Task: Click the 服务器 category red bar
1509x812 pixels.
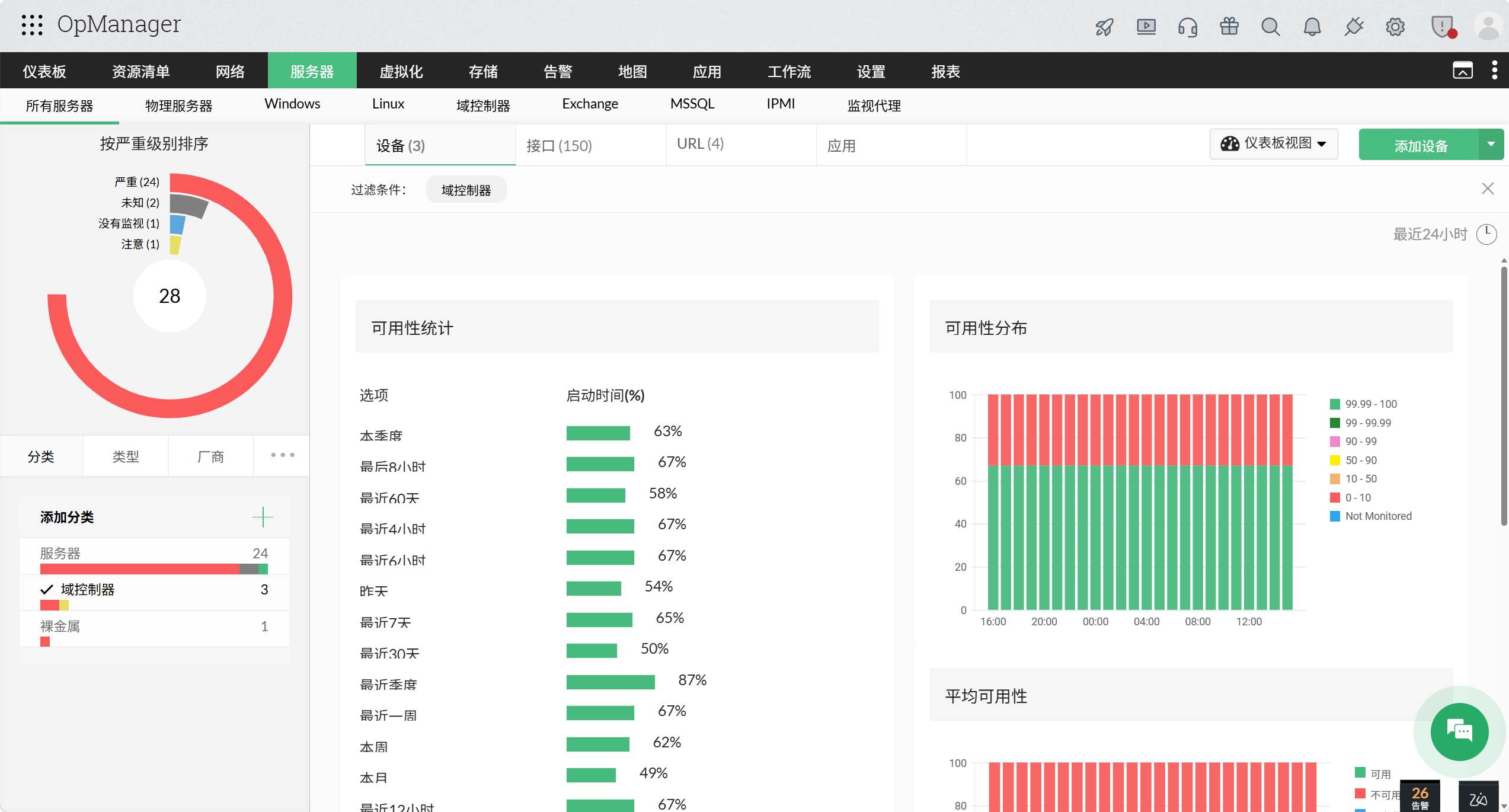Action: click(140, 569)
